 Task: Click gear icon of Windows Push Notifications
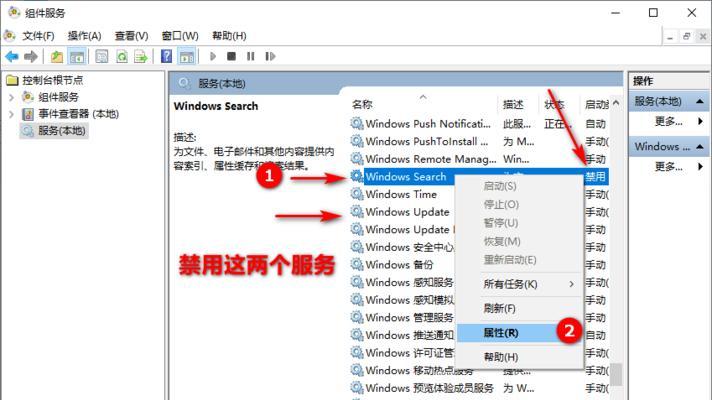(x=357, y=124)
